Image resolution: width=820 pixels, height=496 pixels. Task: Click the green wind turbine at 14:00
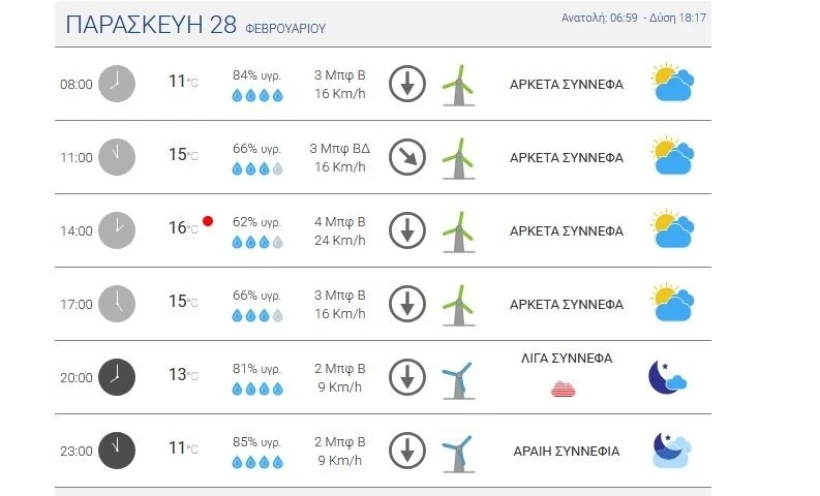tap(459, 232)
